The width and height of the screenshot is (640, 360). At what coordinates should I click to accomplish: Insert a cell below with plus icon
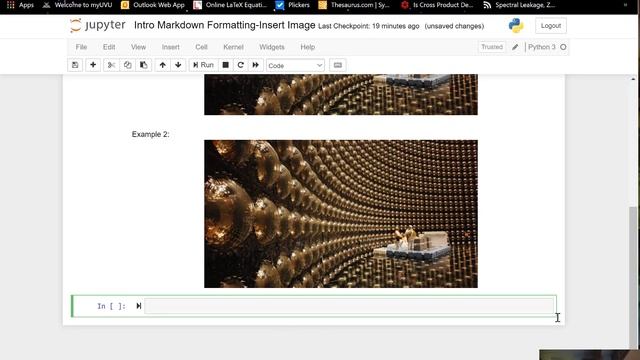coord(93,65)
